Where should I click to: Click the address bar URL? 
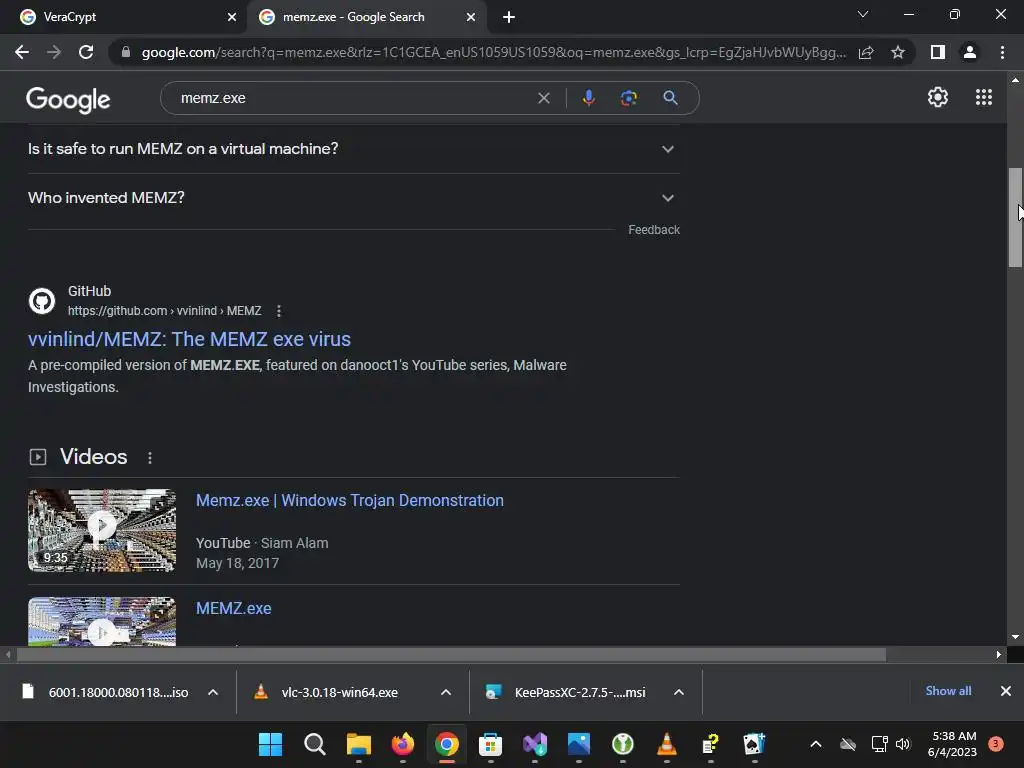[494, 52]
